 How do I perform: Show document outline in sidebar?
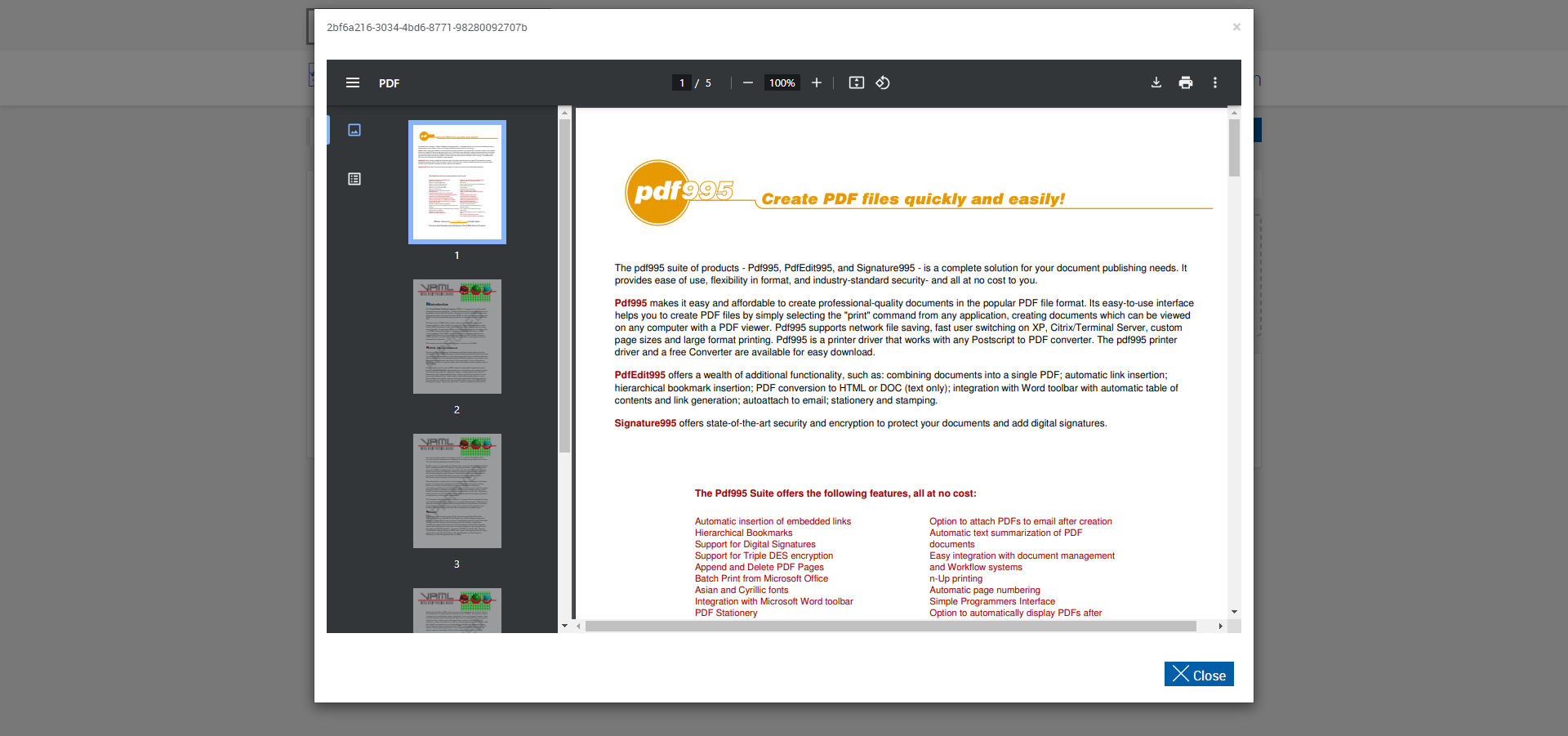(354, 179)
